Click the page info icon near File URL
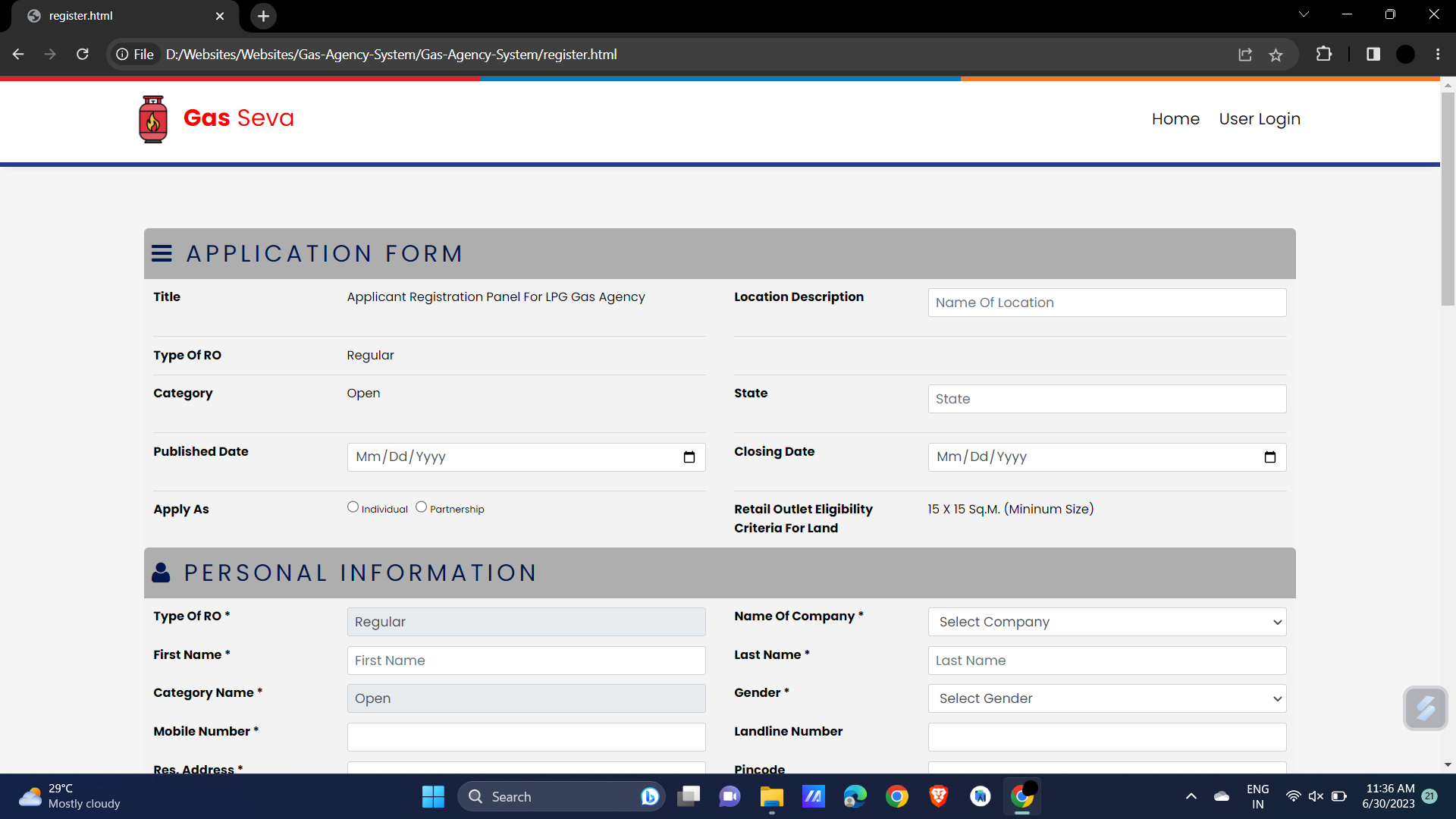The image size is (1456, 819). [122, 54]
